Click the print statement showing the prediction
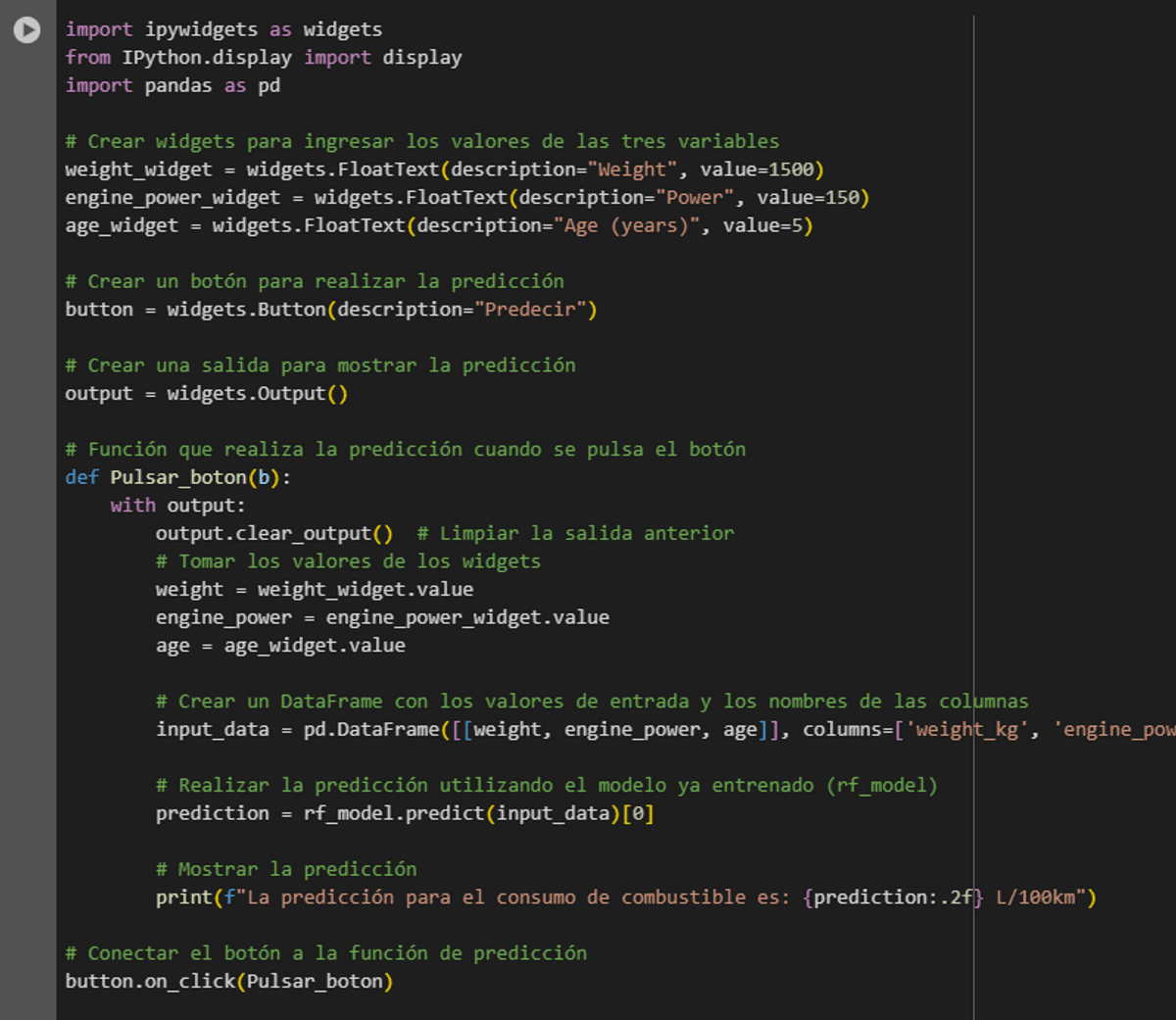The height and width of the screenshot is (1020, 1176). [x=625, y=899]
